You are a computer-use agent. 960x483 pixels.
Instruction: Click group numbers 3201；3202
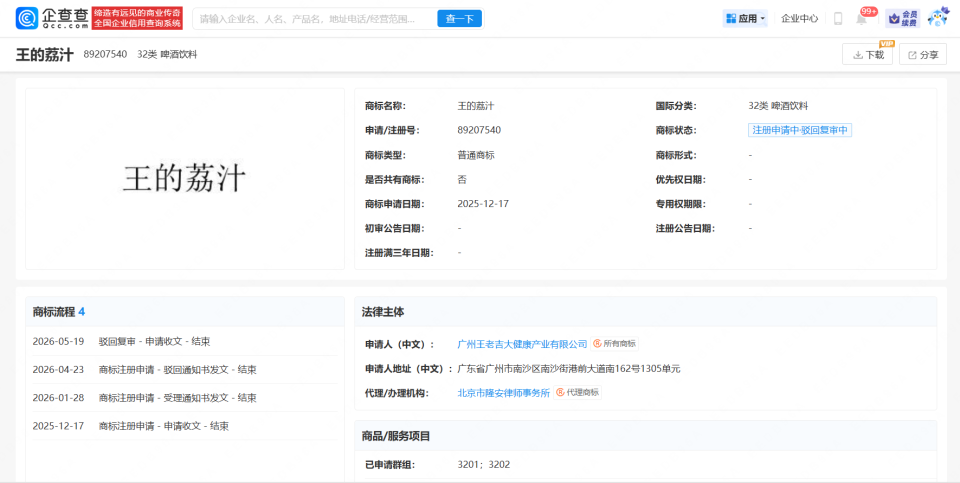(x=484, y=465)
